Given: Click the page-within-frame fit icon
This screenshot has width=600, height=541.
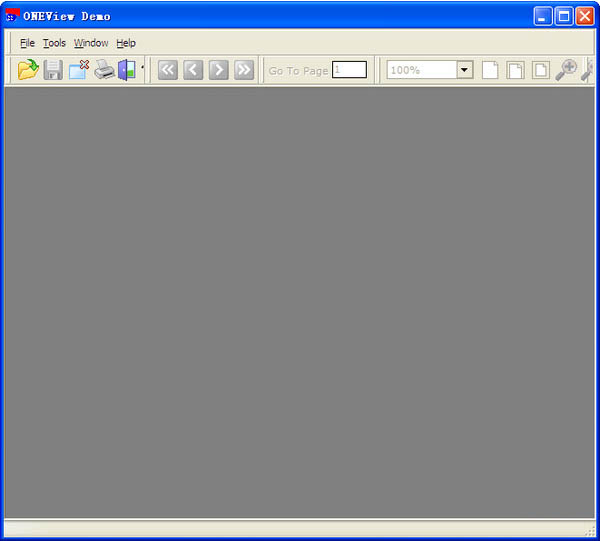Looking at the screenshot, I should [540, 70].
